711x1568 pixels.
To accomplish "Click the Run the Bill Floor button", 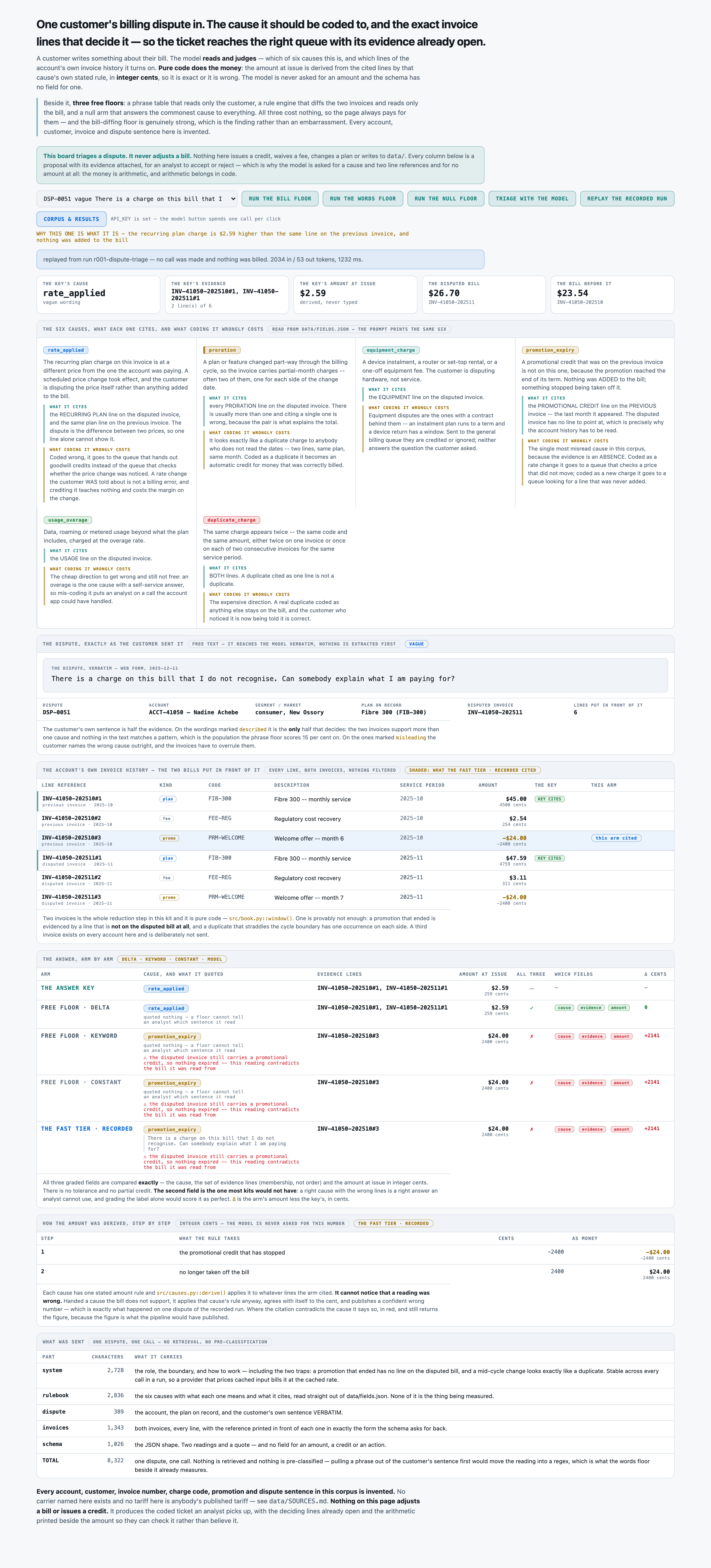I will (x=280, y=198).
